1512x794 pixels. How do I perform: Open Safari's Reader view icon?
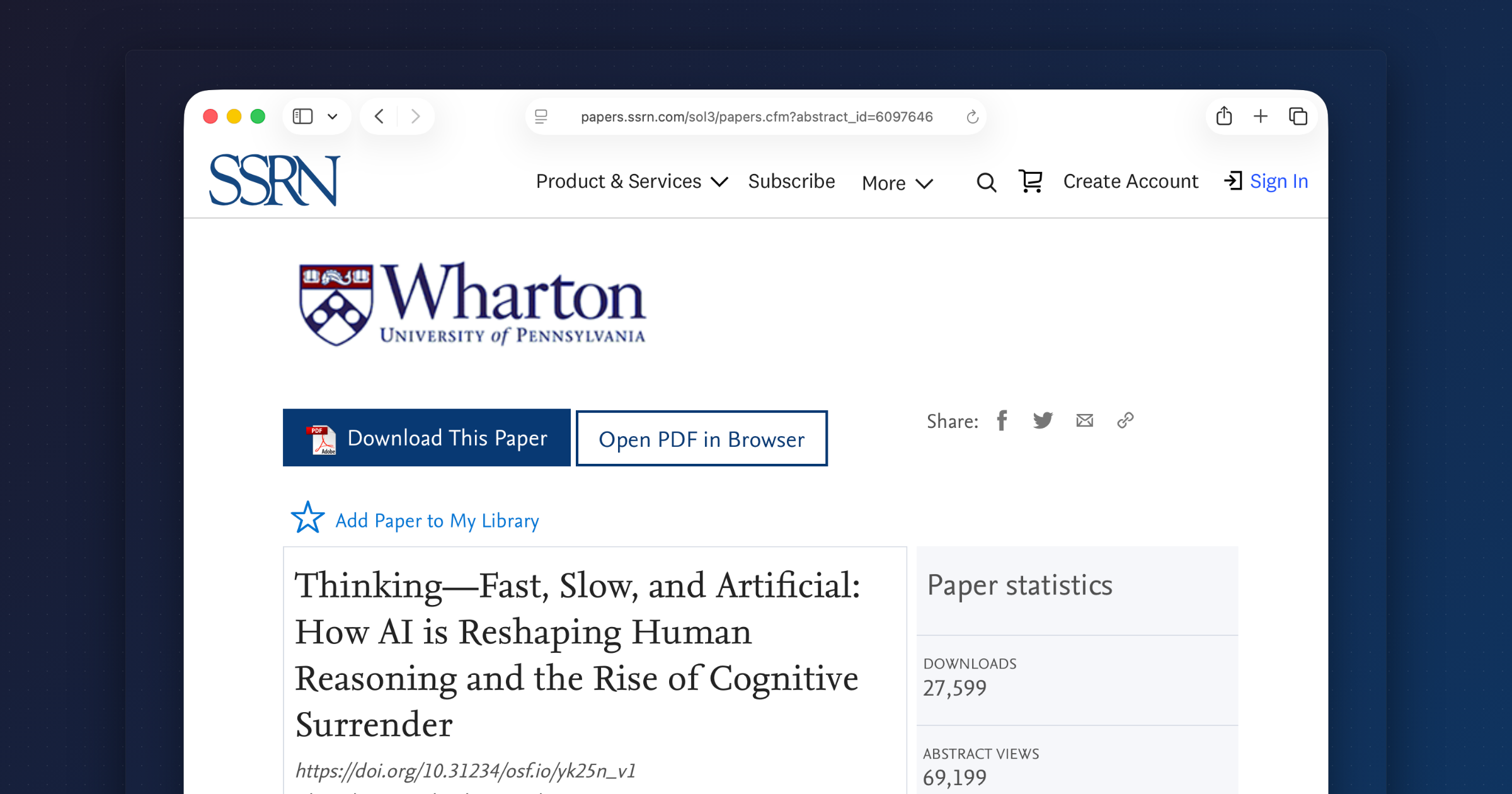pyautogui.click(x=540, y=117)
